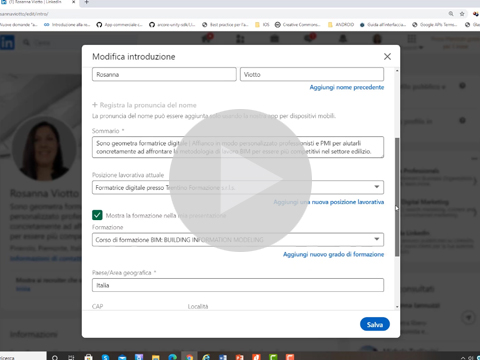Open the Mail app on taskbar
The width and height of the screenshot is (480, 360).
click(x=122, y=357)
